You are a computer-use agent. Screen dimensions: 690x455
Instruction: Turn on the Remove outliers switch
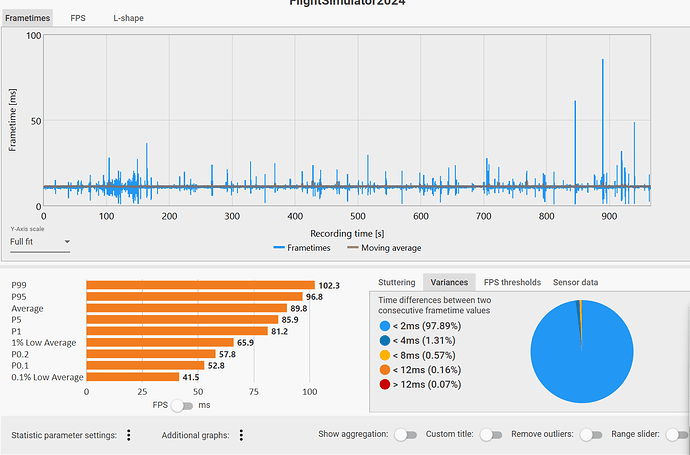591,435
